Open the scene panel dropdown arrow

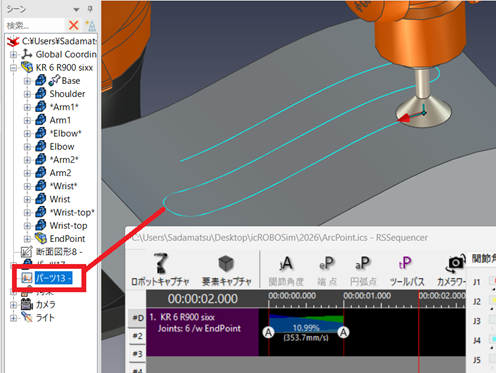pyautogui.click(x=76, y=9)
